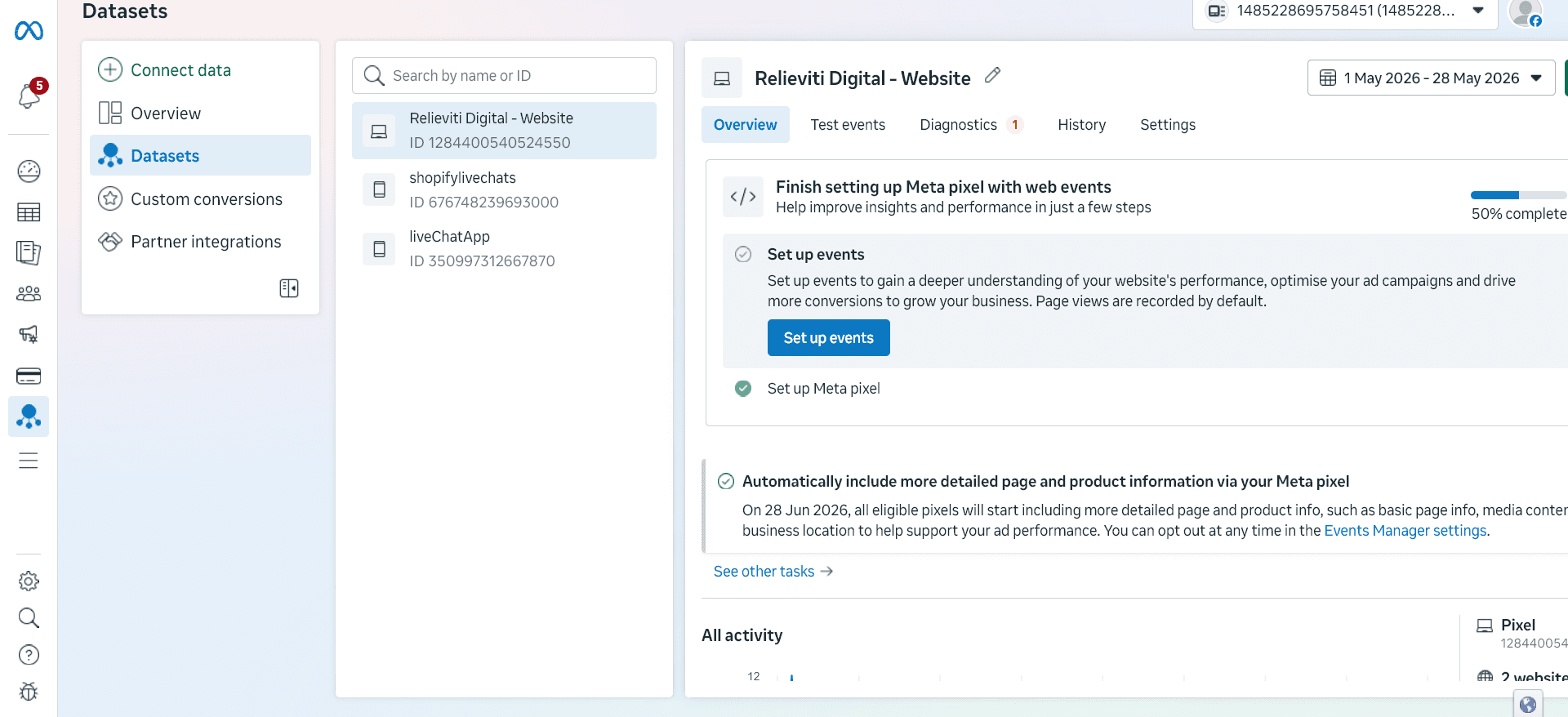
Task: Click the 50% complete progress bar
Action: point(1518,195)
